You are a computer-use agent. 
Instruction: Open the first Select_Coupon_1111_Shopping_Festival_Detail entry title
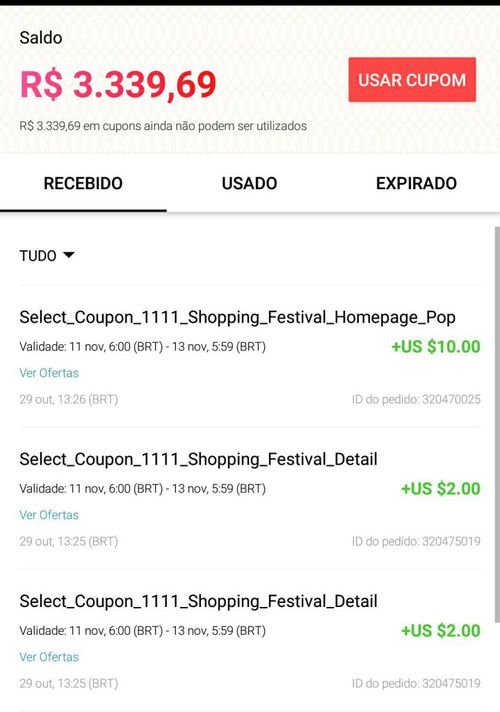coord(198,460)
